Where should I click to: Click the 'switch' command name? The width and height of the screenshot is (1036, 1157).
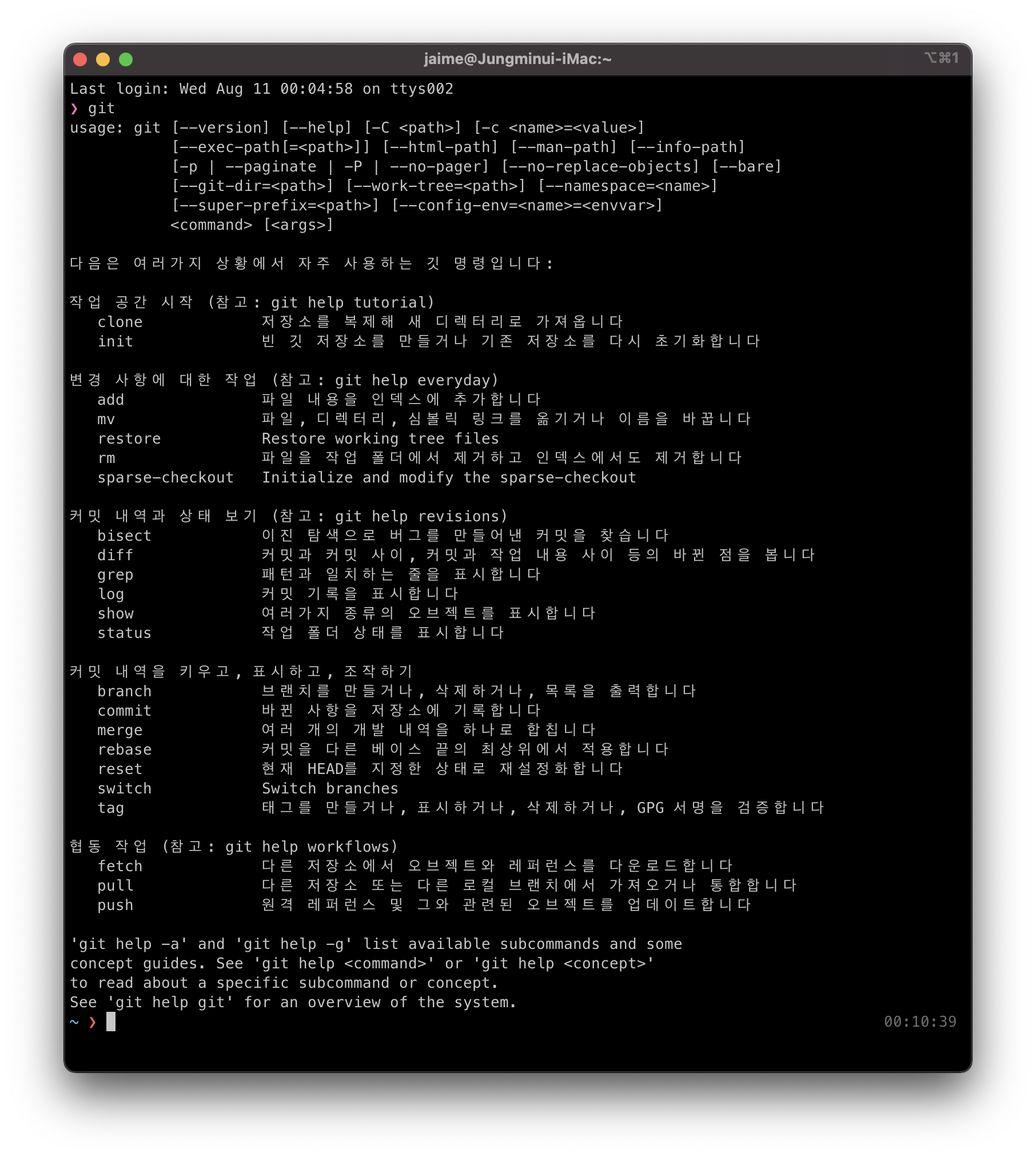point(125,789)
